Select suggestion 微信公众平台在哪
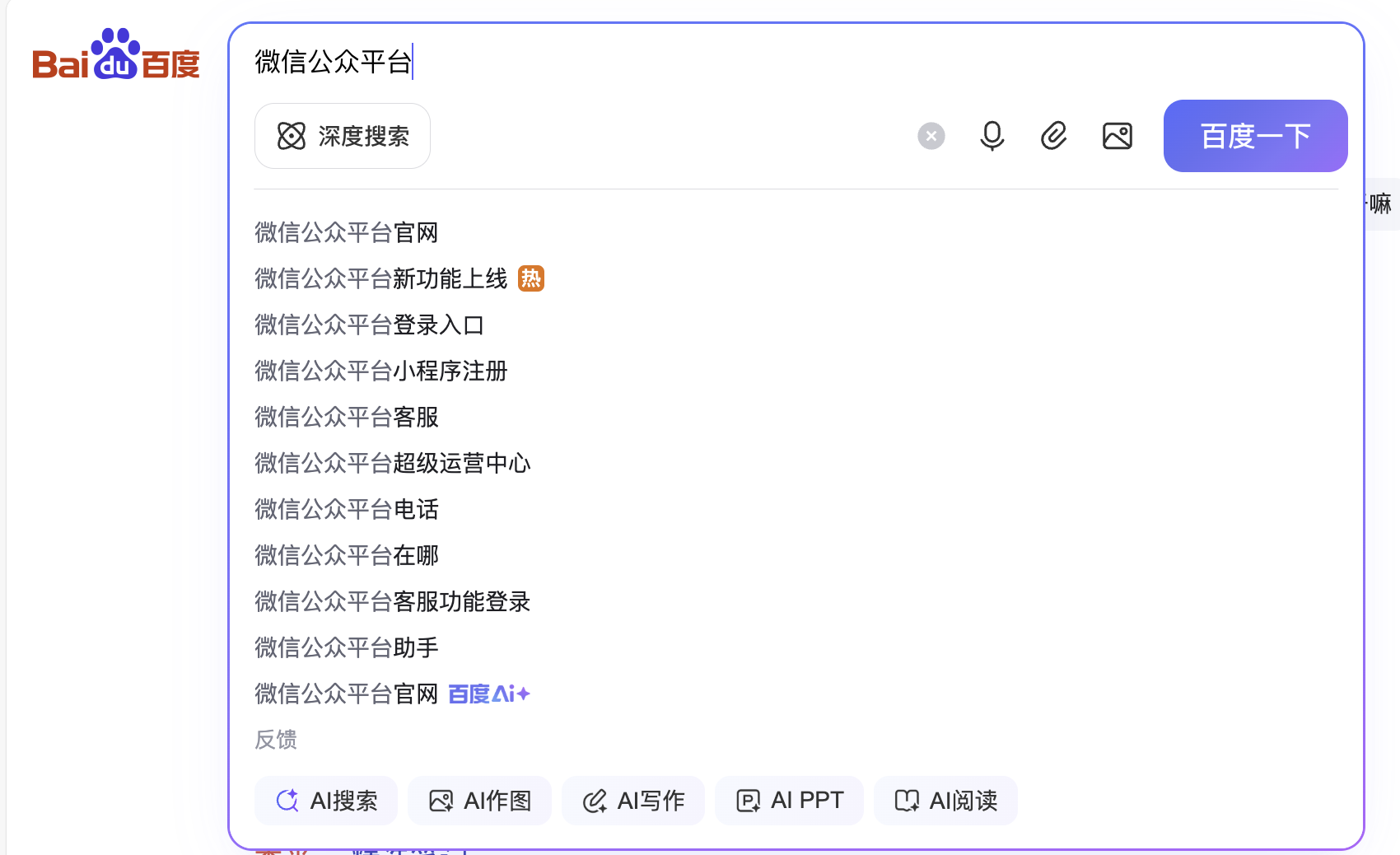Screen dimensions: 1400x855 347,555
